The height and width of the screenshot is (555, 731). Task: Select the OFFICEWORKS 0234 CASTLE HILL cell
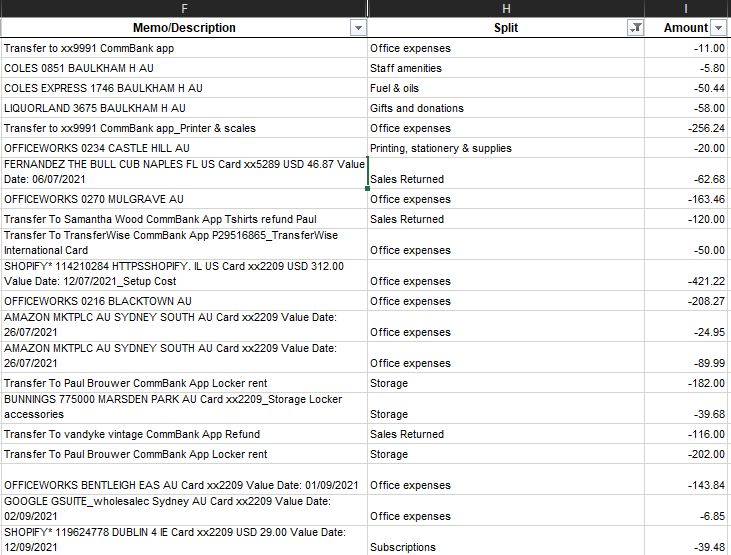(184, 148)
